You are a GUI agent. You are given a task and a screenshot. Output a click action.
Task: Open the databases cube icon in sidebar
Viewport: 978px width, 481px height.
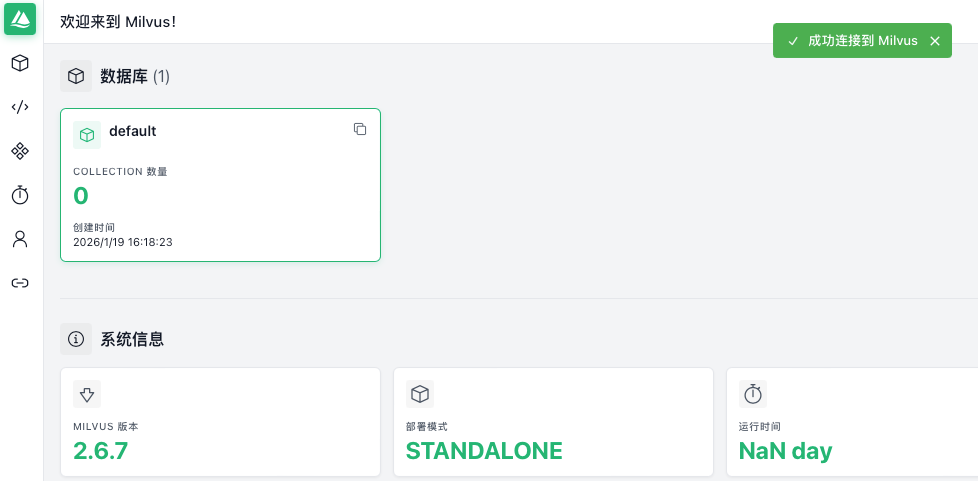(20, 63)
